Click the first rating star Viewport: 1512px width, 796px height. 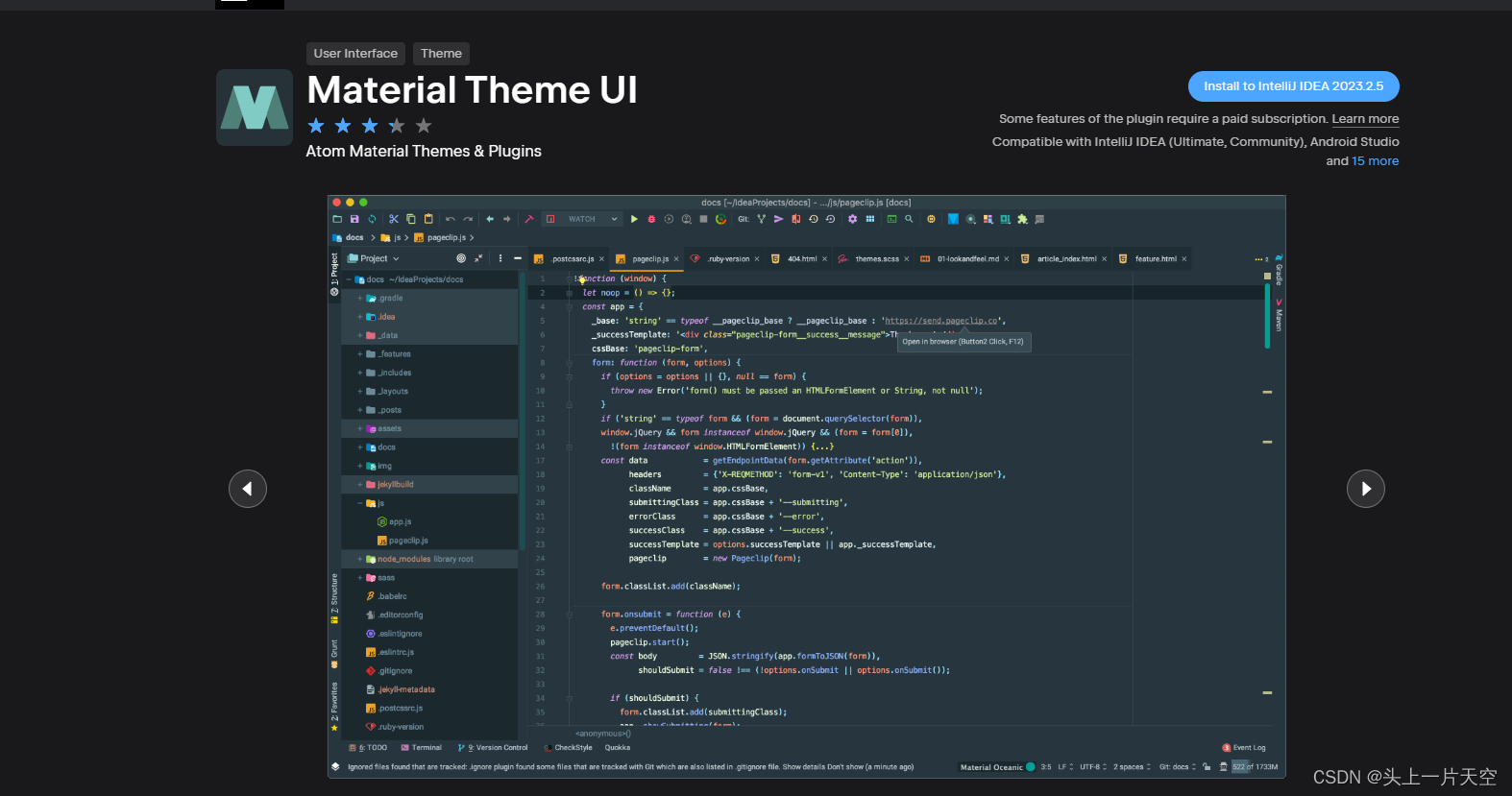point(316,126)
